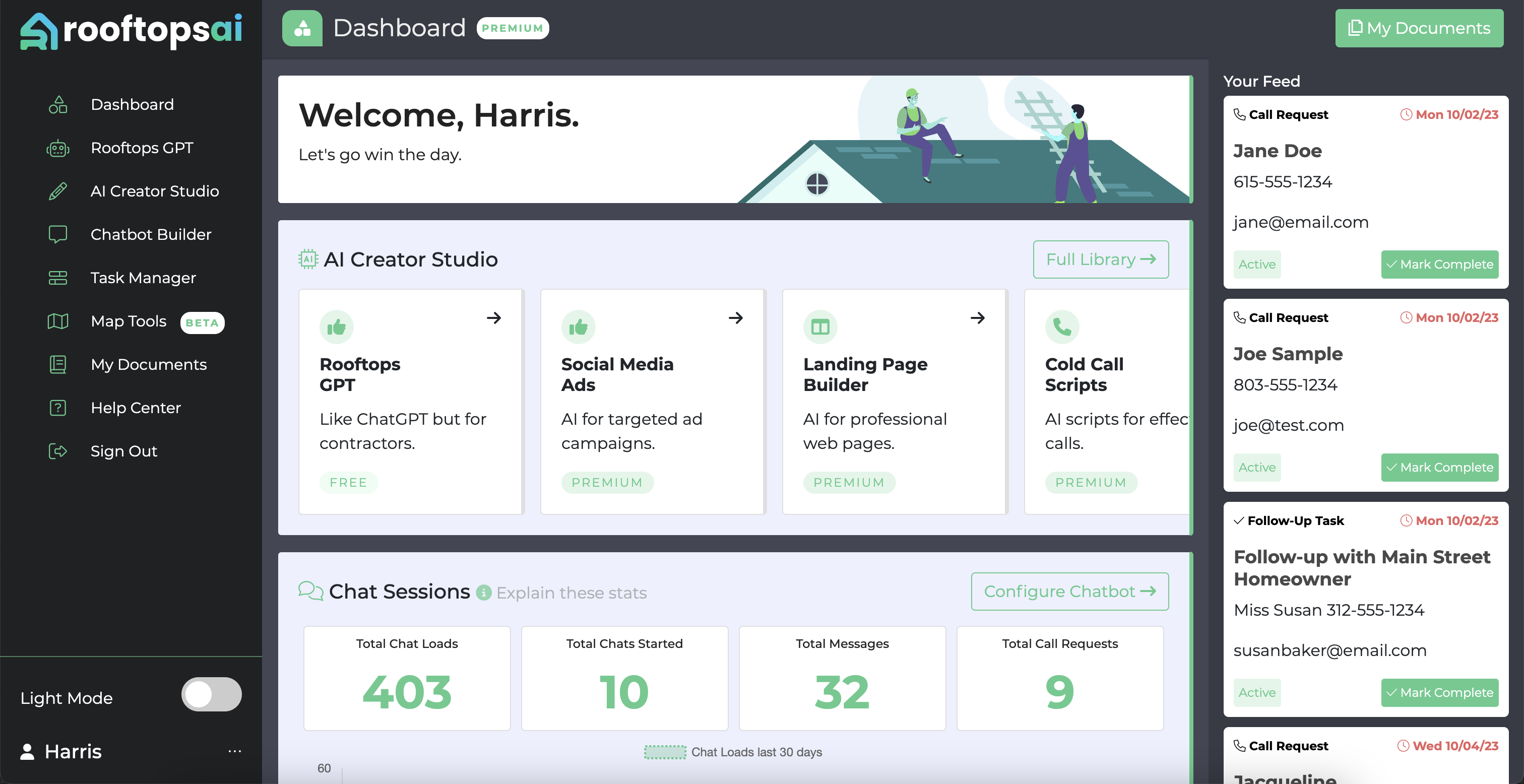1524x784 pixels.
Task: Click the AI Creator Studio pencil icon
Action: (58, 191)
